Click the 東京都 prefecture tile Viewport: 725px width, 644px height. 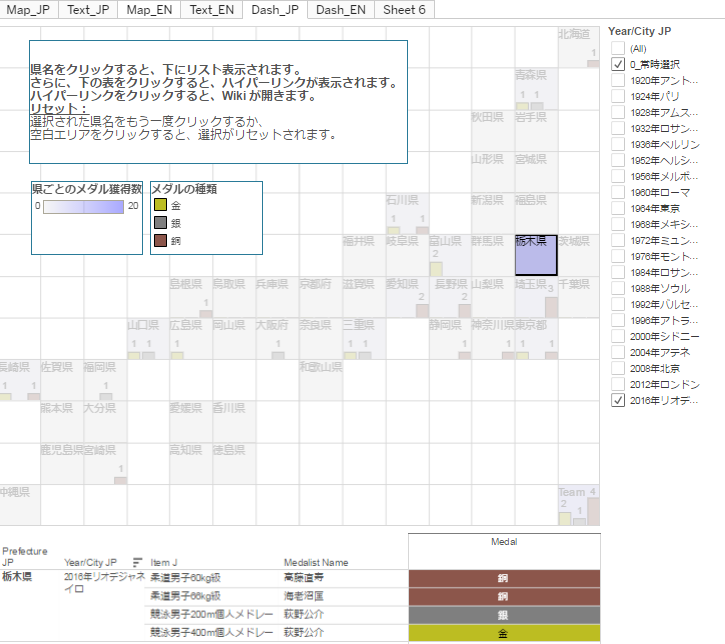pos(536,339)
